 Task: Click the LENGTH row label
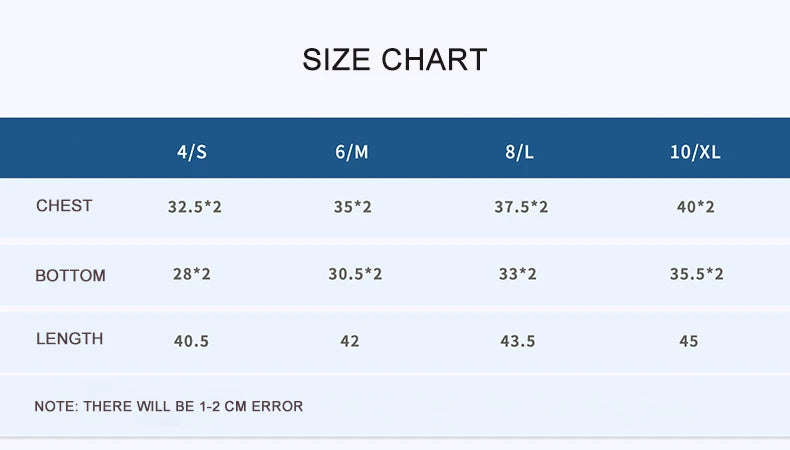click(x=69, y=339)
